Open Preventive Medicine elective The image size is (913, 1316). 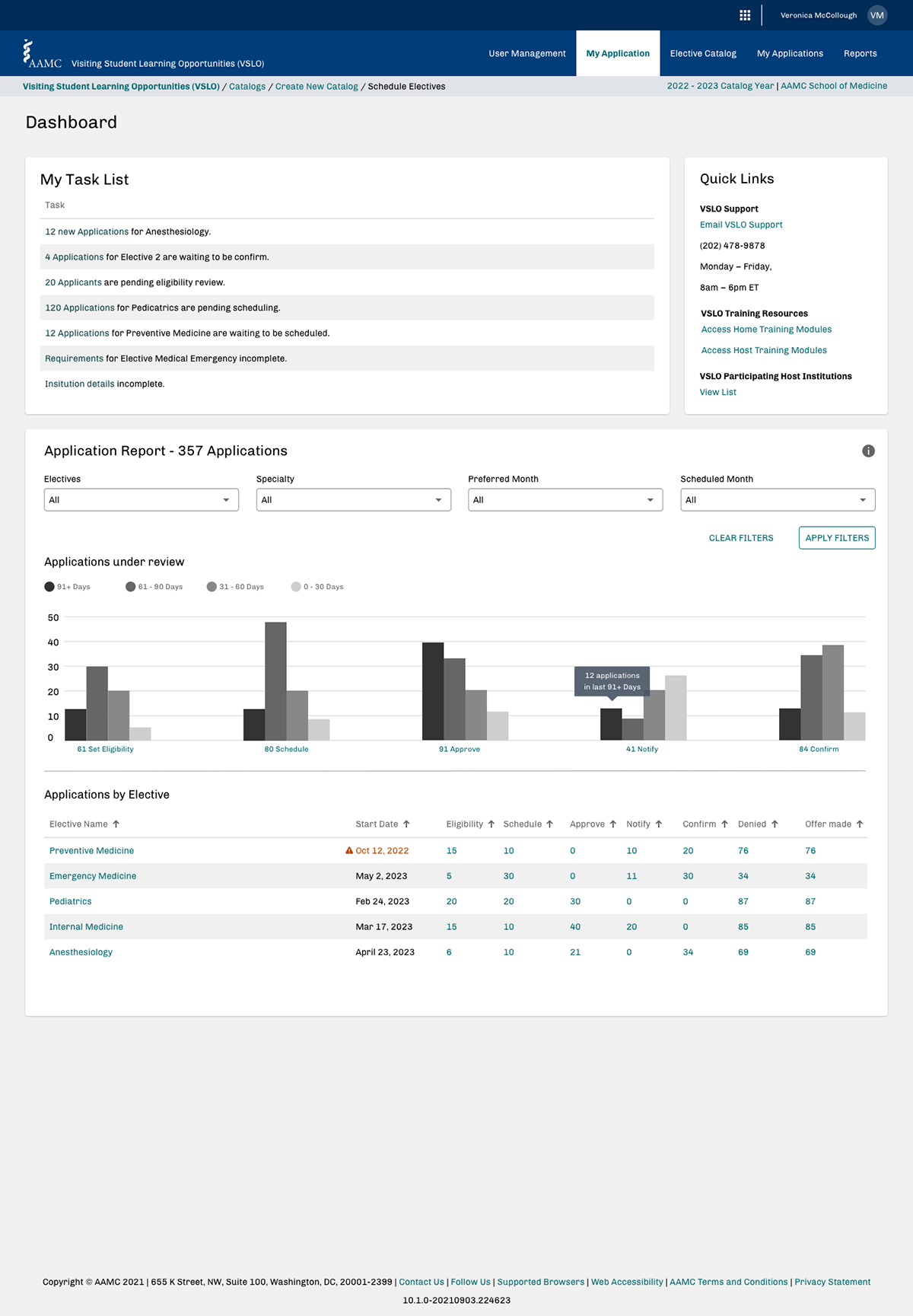[91, 851]
